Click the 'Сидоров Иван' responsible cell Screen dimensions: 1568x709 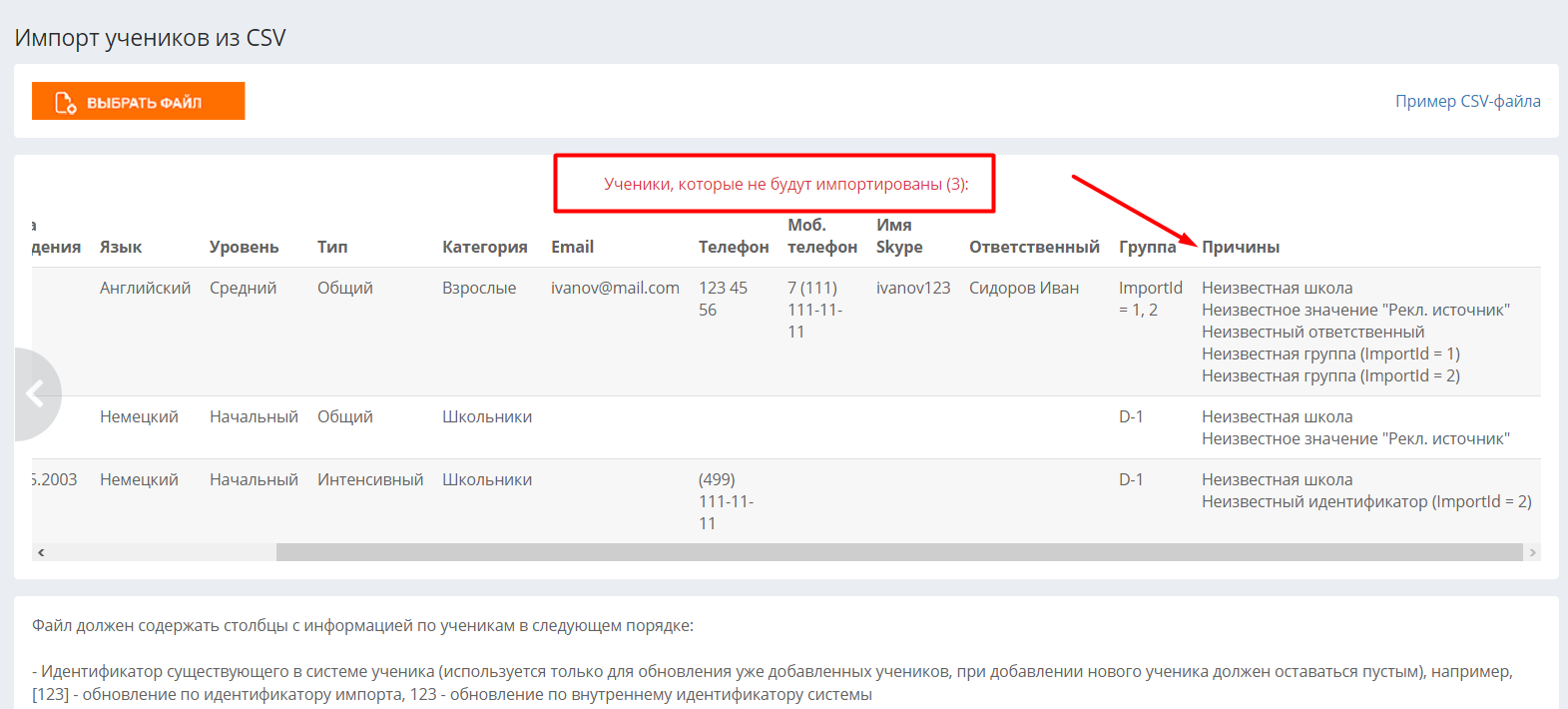tap(1024, 288)
